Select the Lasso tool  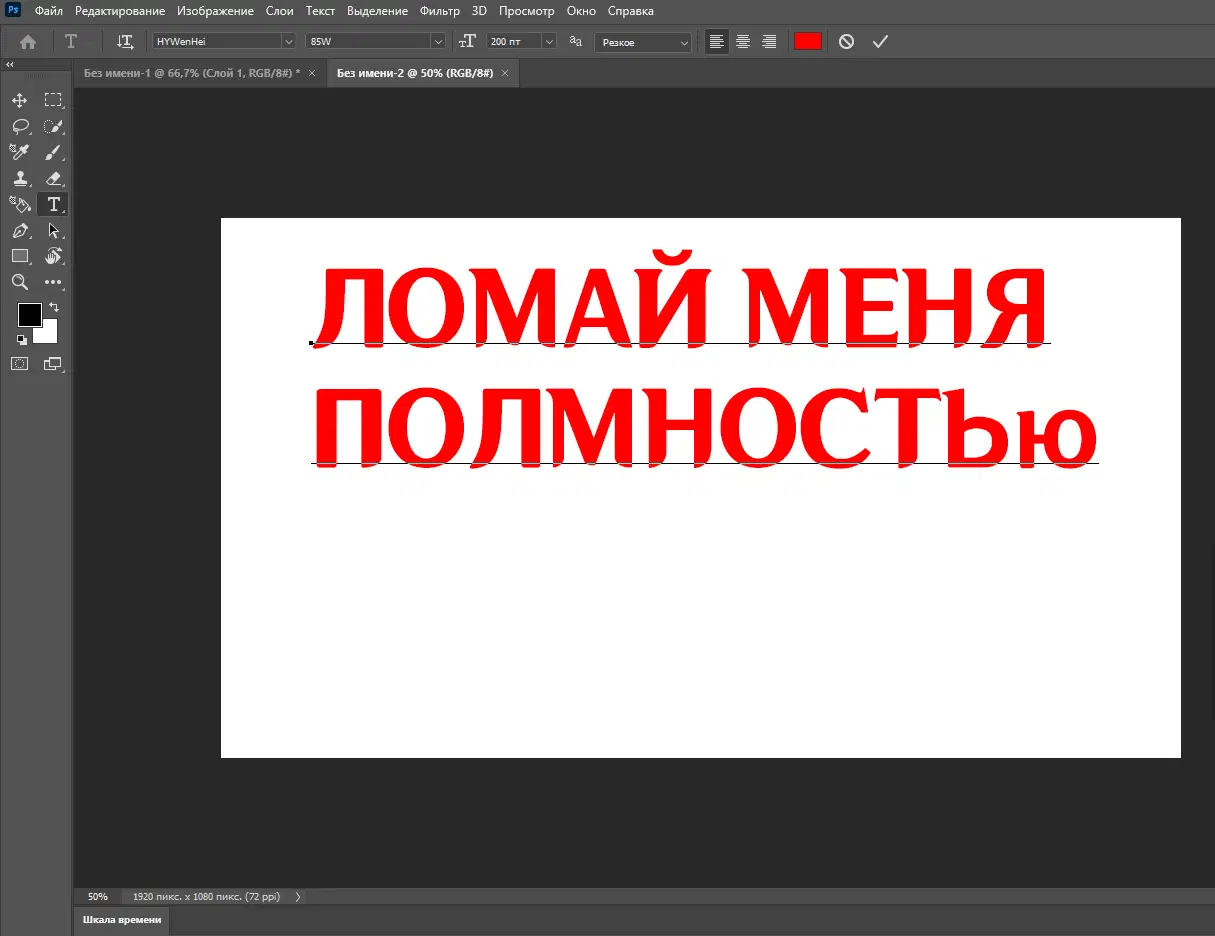pyautogui.click(x=19, y=126)
